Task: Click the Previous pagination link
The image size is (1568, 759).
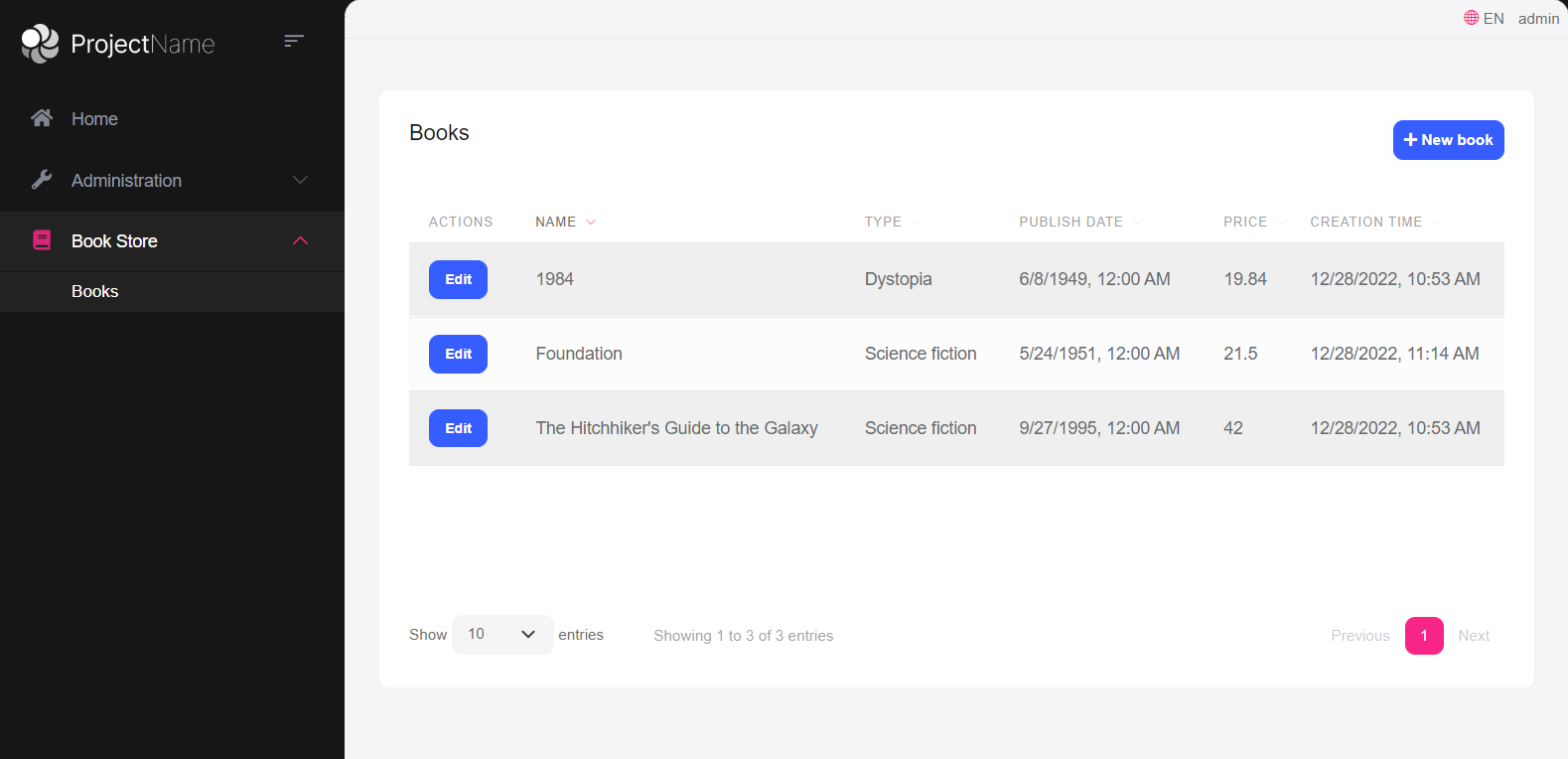Action: pyautogui.click(x=1359, y=636)
